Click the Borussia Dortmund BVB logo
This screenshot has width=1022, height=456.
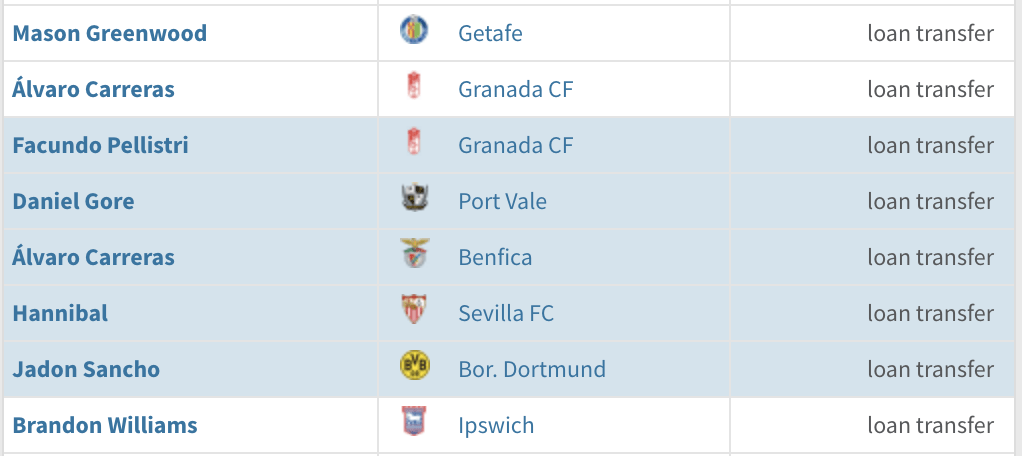click(414, 368)
